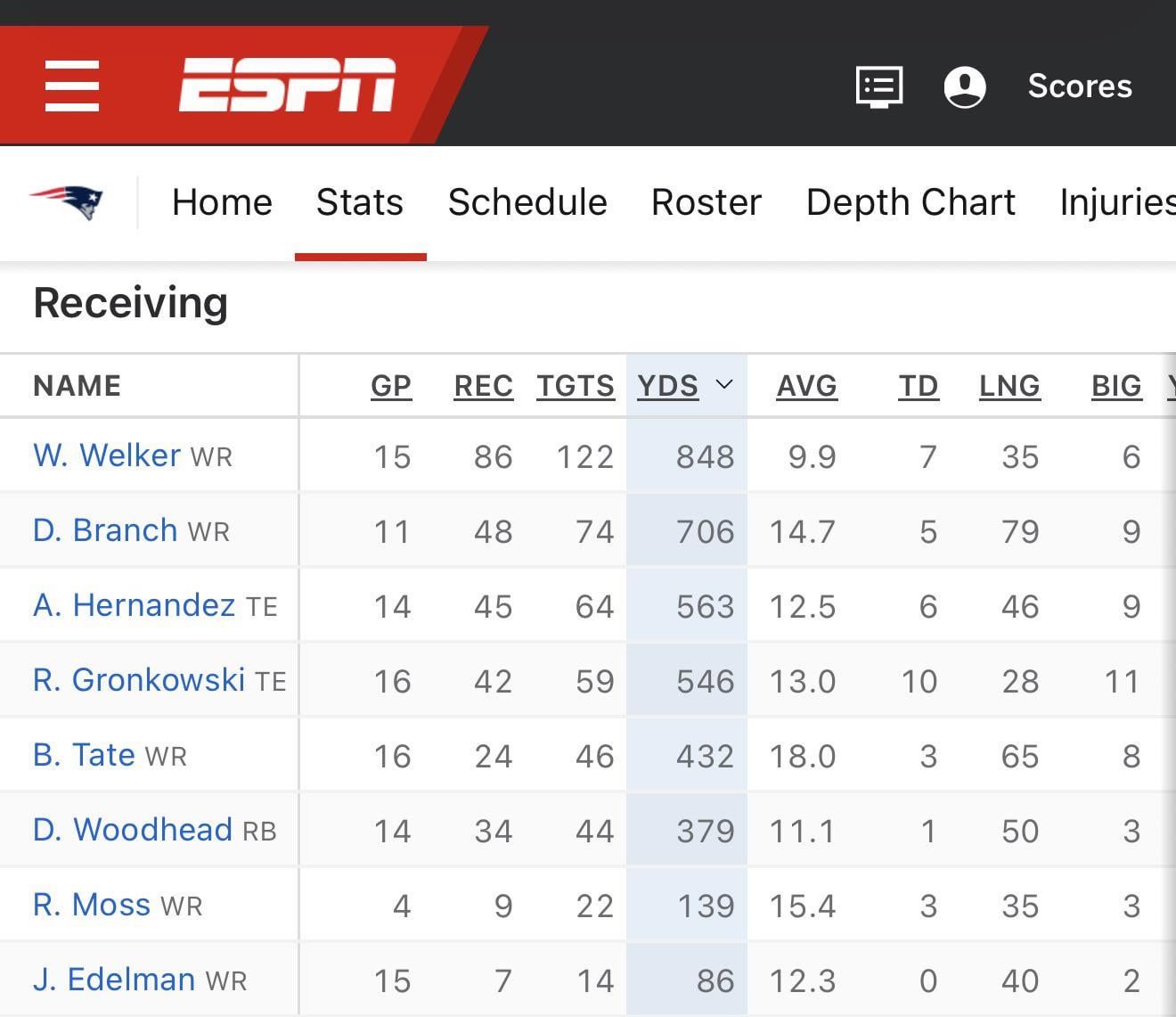View A. Hernandez player profile
The image size is (1176, 1017).
(x=134, y=605)
